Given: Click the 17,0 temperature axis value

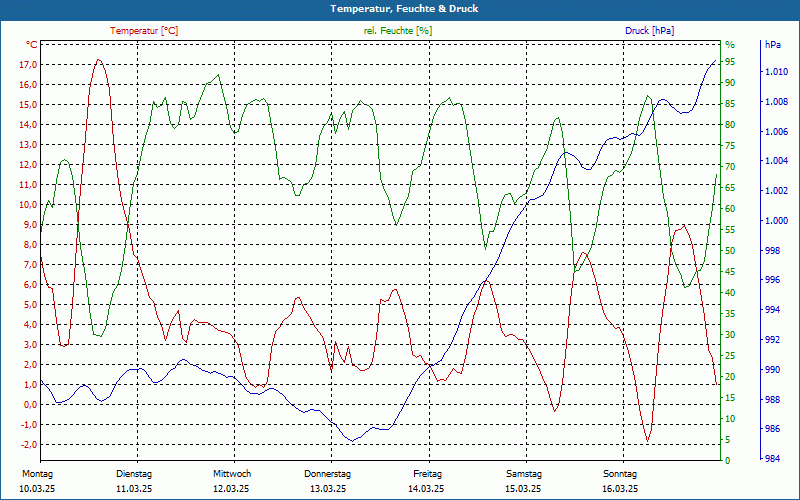Looking at the screenshot, I should (28, 65).
